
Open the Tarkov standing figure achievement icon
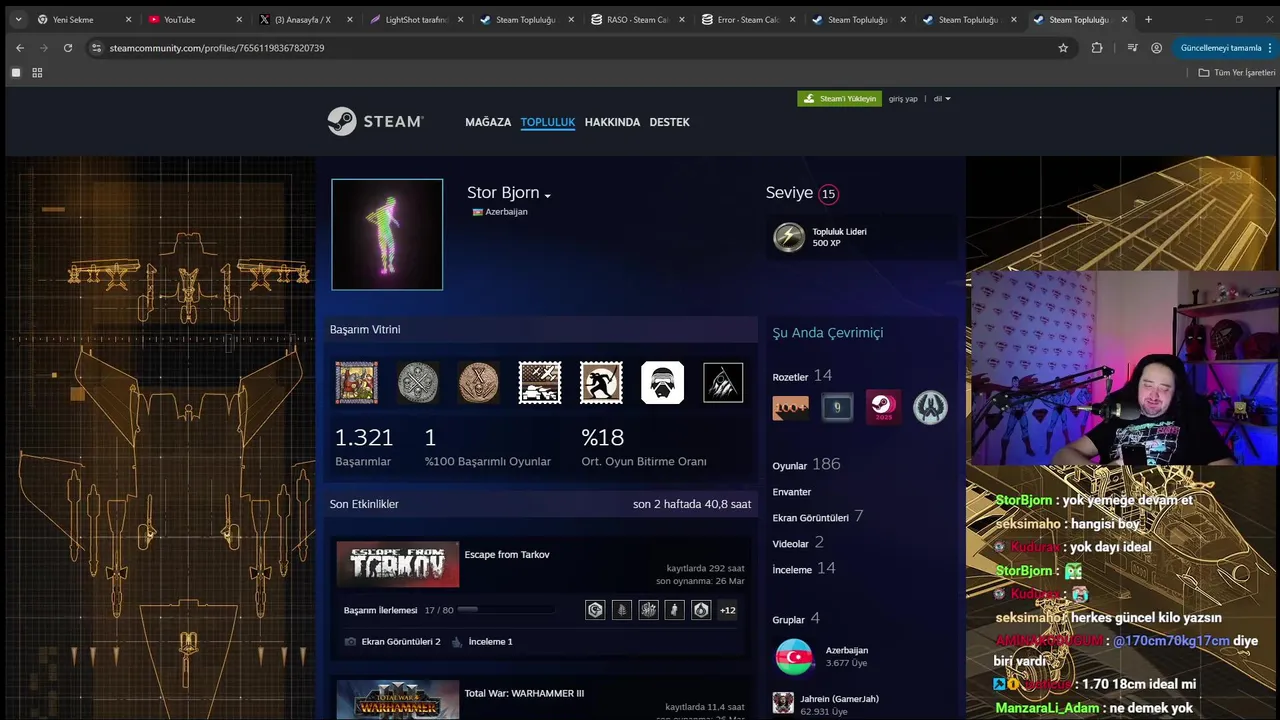tap(675, 609)
